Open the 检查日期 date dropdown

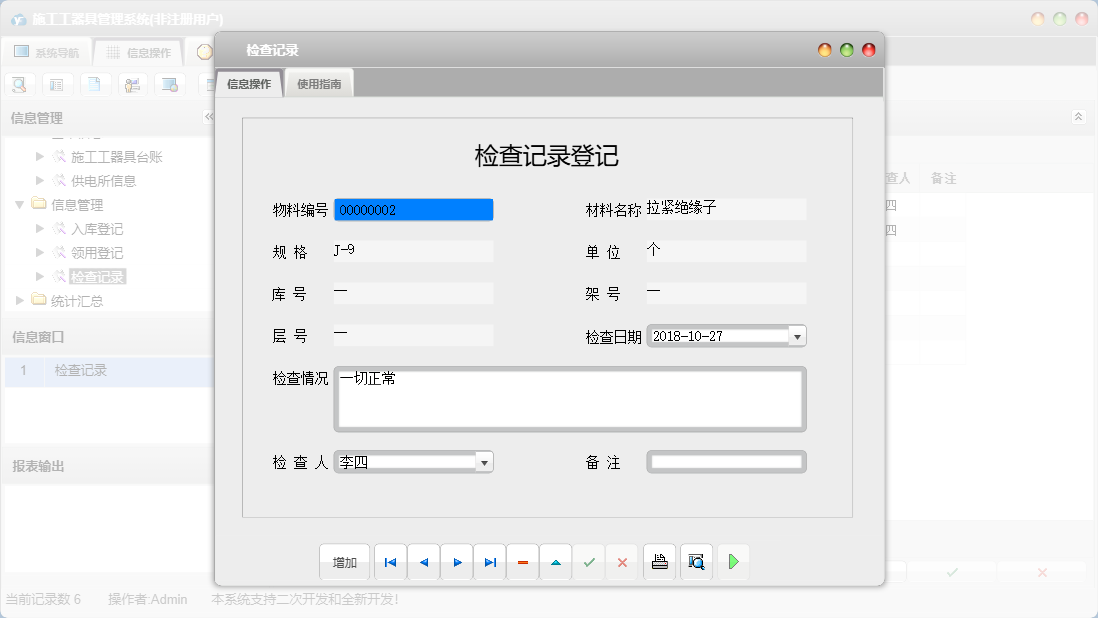click(797, 335)
